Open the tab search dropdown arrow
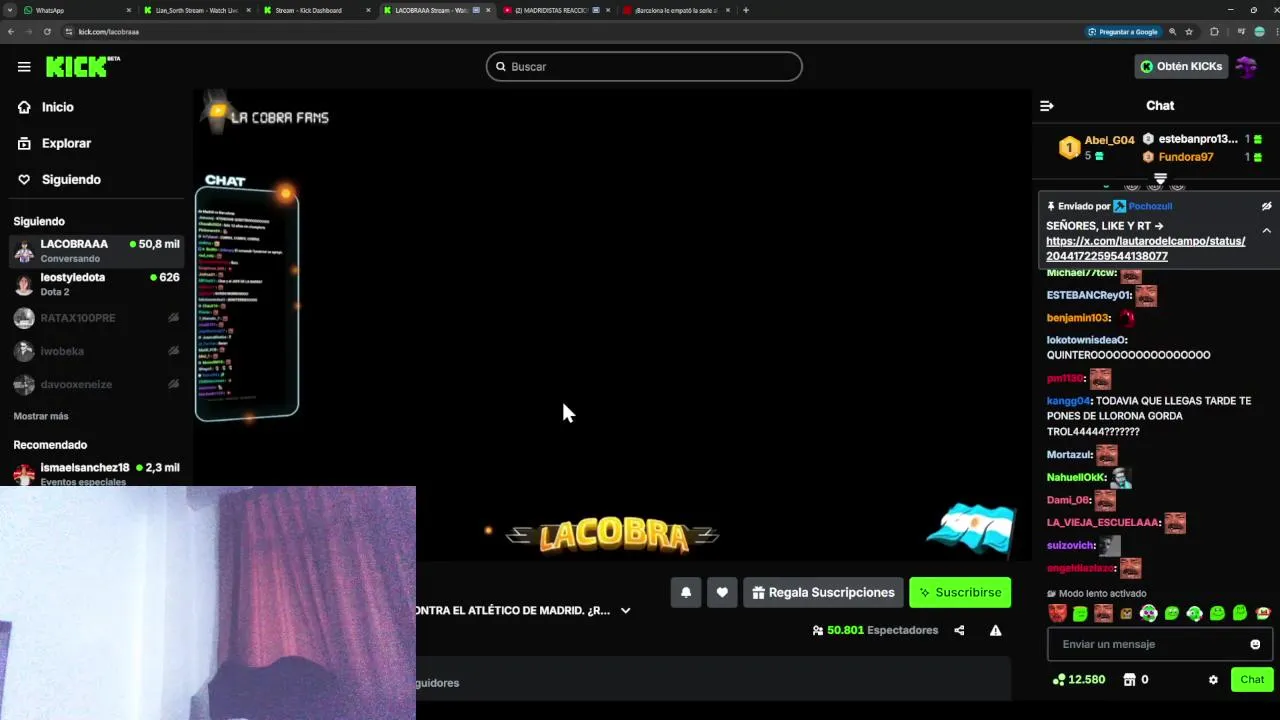 point(11,10)
